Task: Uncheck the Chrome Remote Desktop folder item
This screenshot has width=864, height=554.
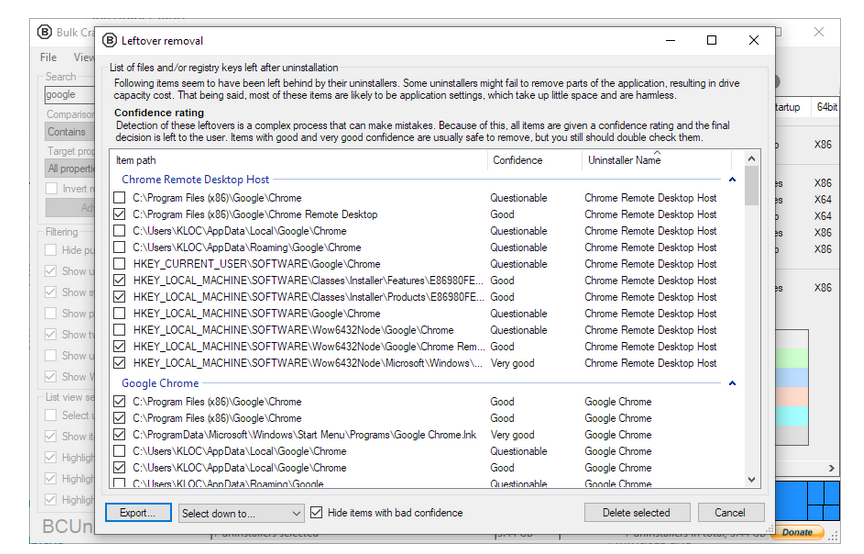Action: coord(119,214)
